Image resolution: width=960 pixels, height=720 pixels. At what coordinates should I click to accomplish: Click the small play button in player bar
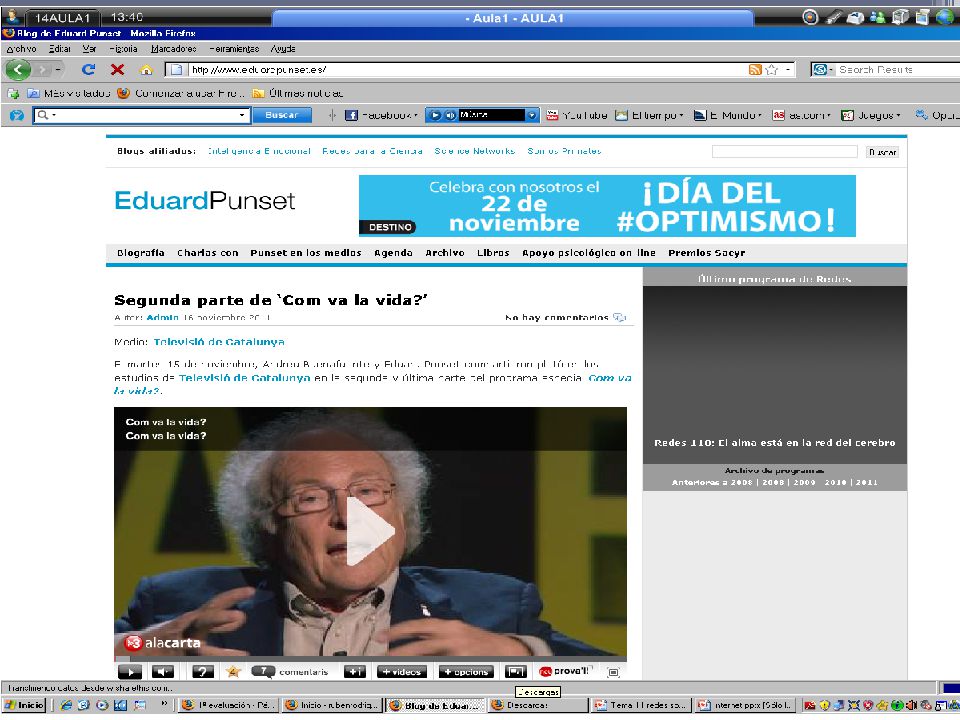pyautogui.click(x=129, y=672)
